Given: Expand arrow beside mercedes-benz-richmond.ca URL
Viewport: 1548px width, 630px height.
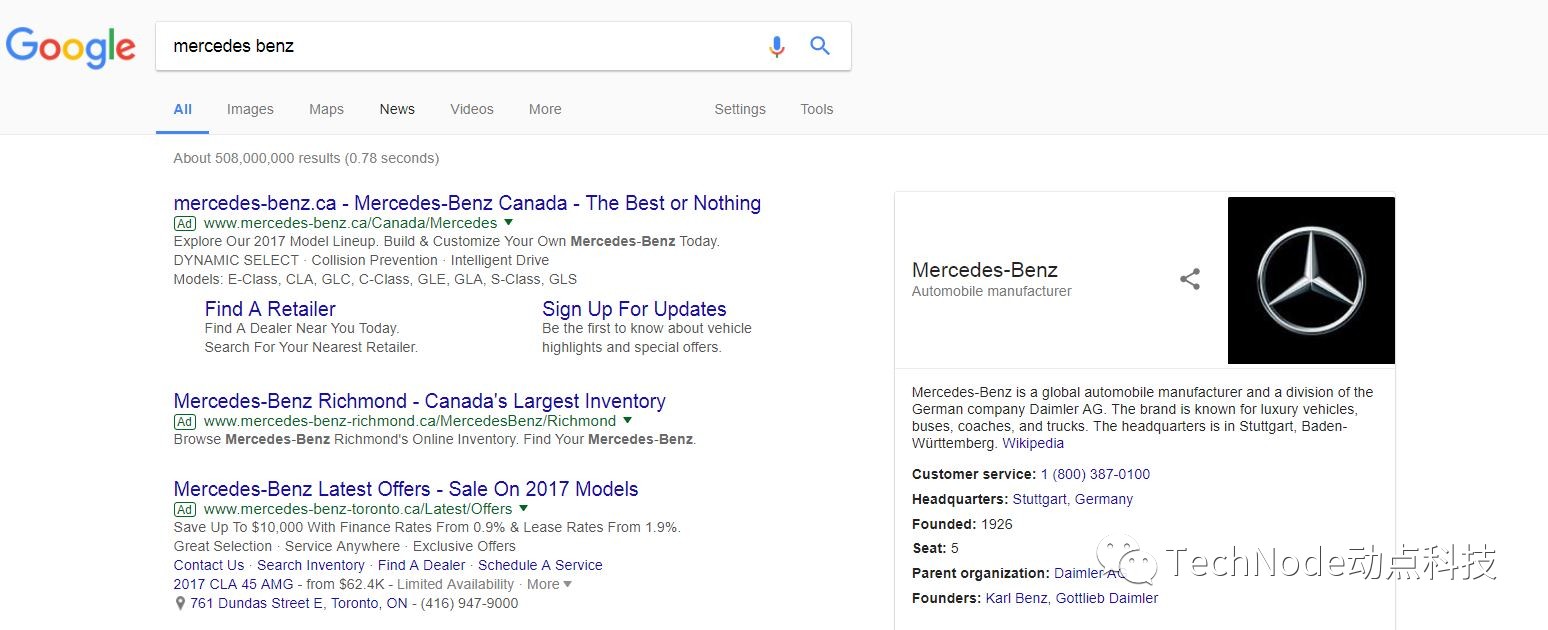Looking at the screenshot, I should point(627,421).
